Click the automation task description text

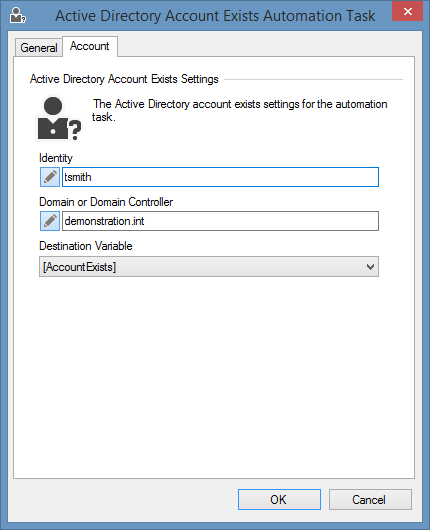pyautogui.click(x=239, y=110)
